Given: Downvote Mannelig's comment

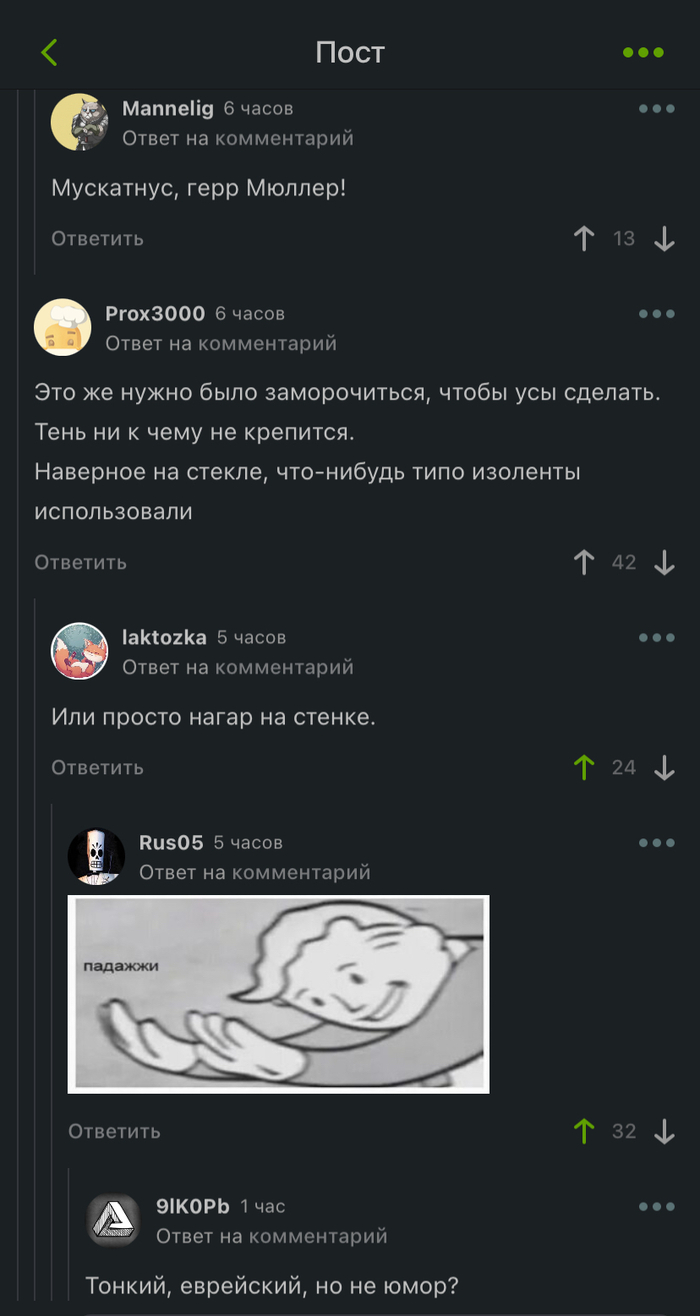Looking at the screenshot, I should coord(665,239).
